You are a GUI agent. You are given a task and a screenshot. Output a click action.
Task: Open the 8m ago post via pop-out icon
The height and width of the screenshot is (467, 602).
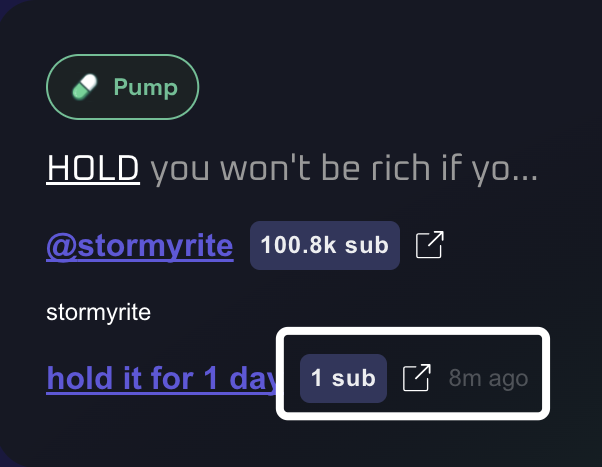(x=416, y=378)
